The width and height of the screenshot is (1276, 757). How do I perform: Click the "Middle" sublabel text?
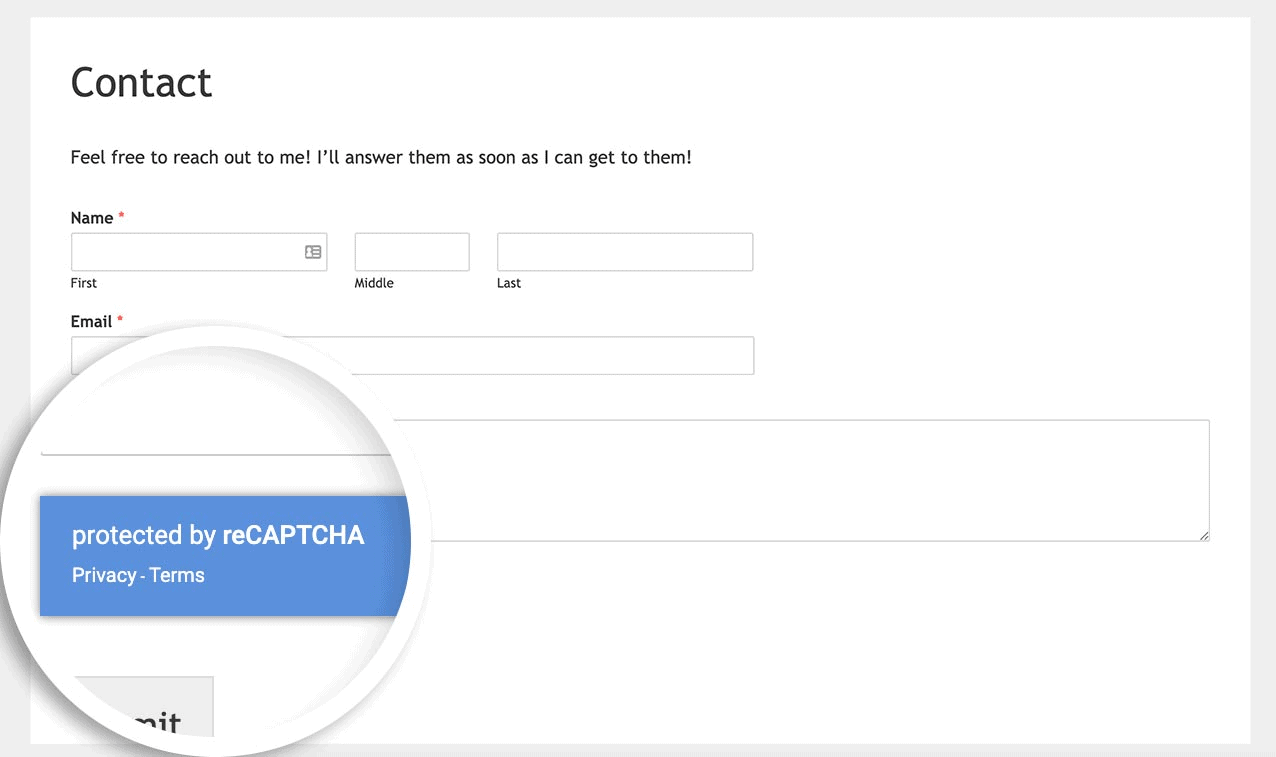[374, 283]
